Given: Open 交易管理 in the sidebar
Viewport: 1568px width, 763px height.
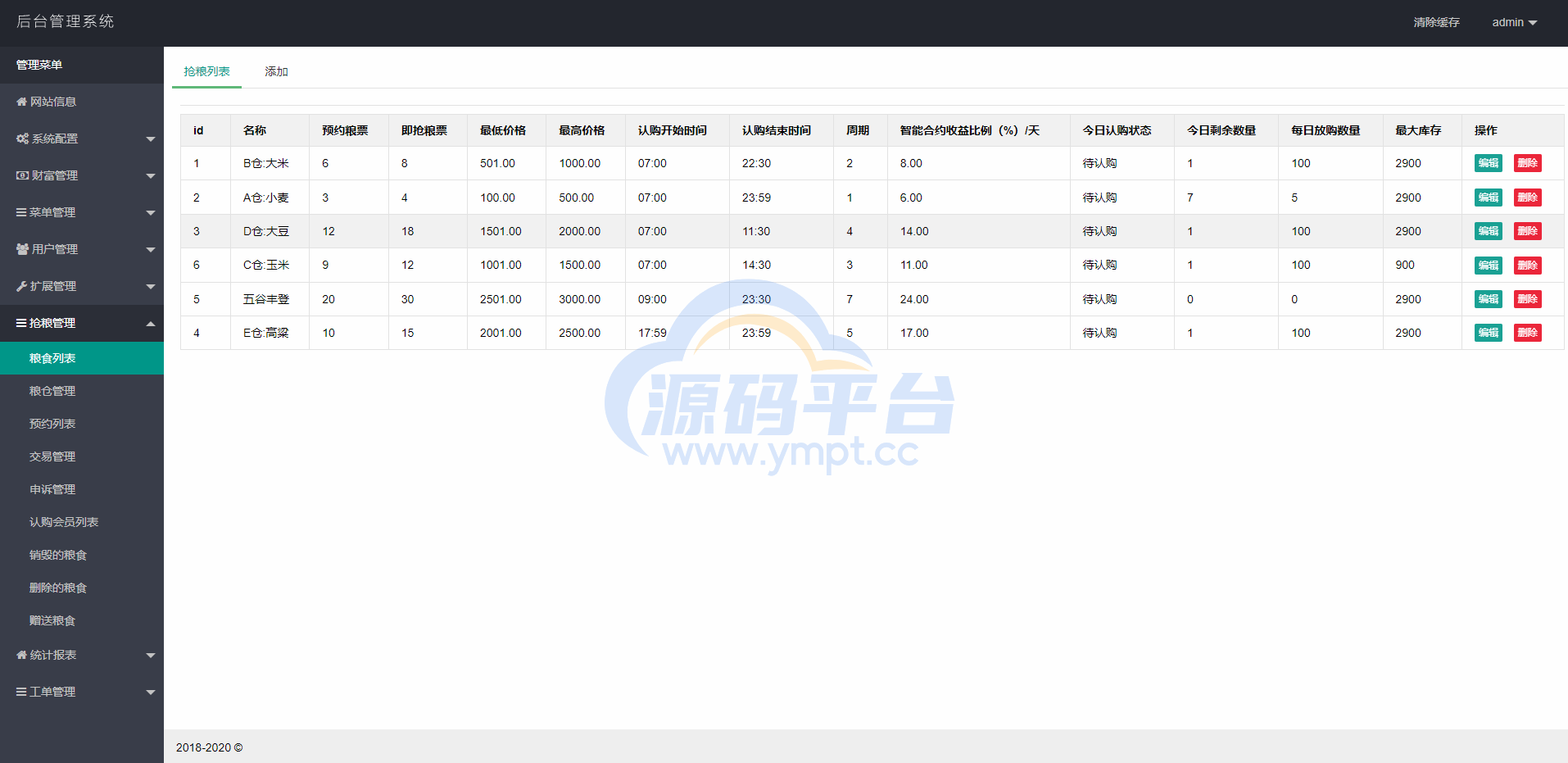Looking at the screenshot, I should click(82, 456).
